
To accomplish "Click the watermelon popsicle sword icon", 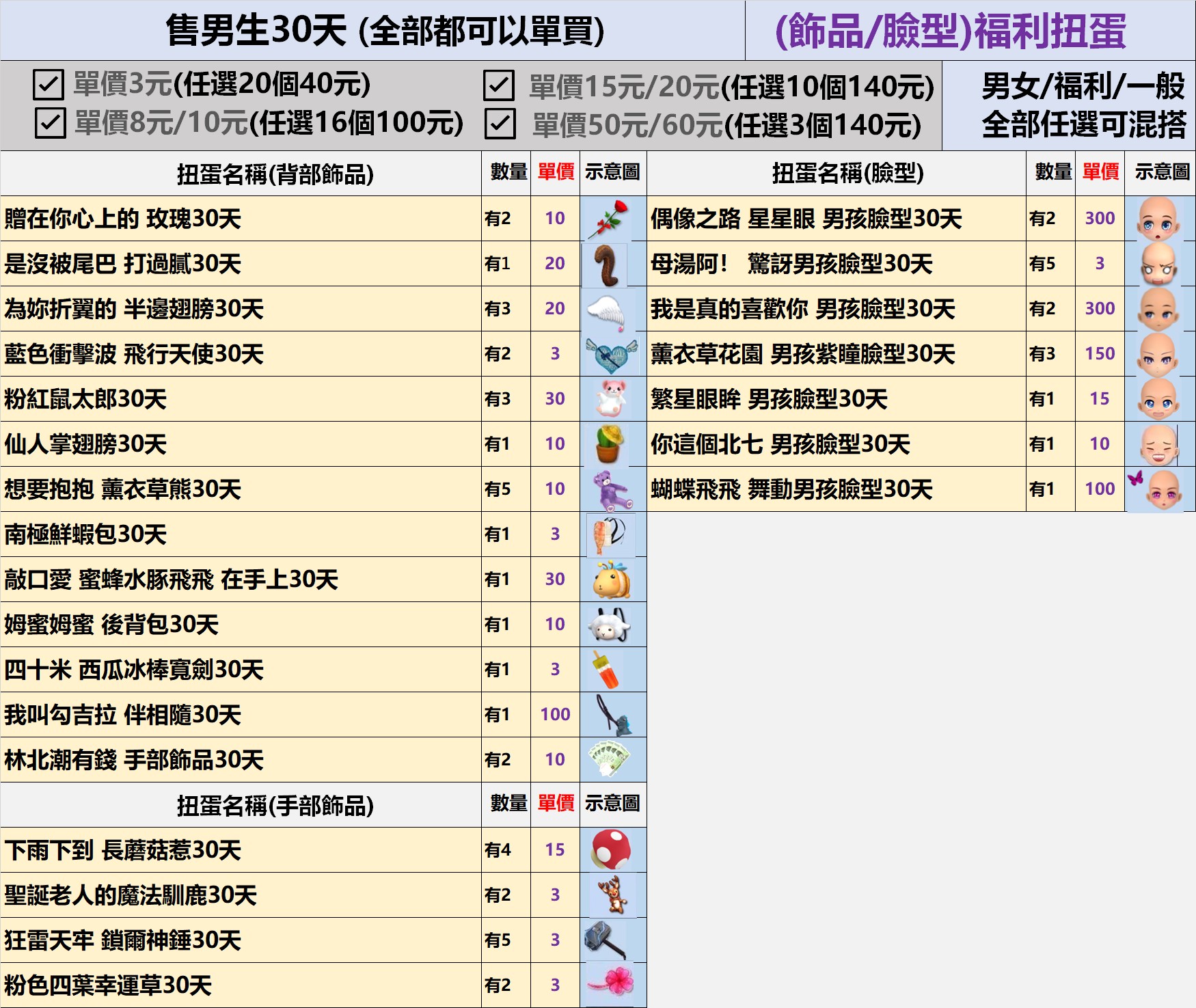I will pyautogui.click(x=605, y=670).
